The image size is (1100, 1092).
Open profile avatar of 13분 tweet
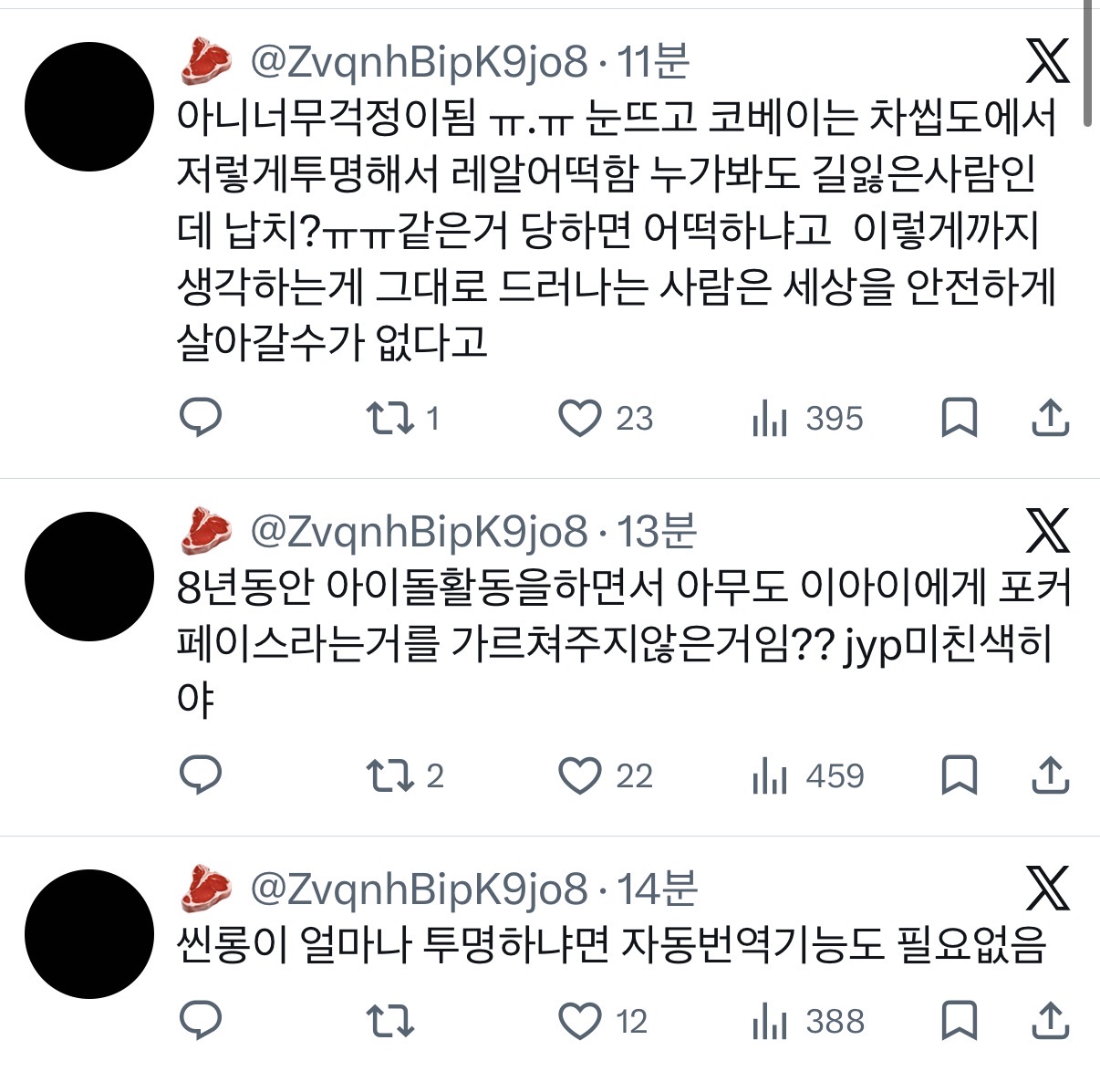coord(89,577)
